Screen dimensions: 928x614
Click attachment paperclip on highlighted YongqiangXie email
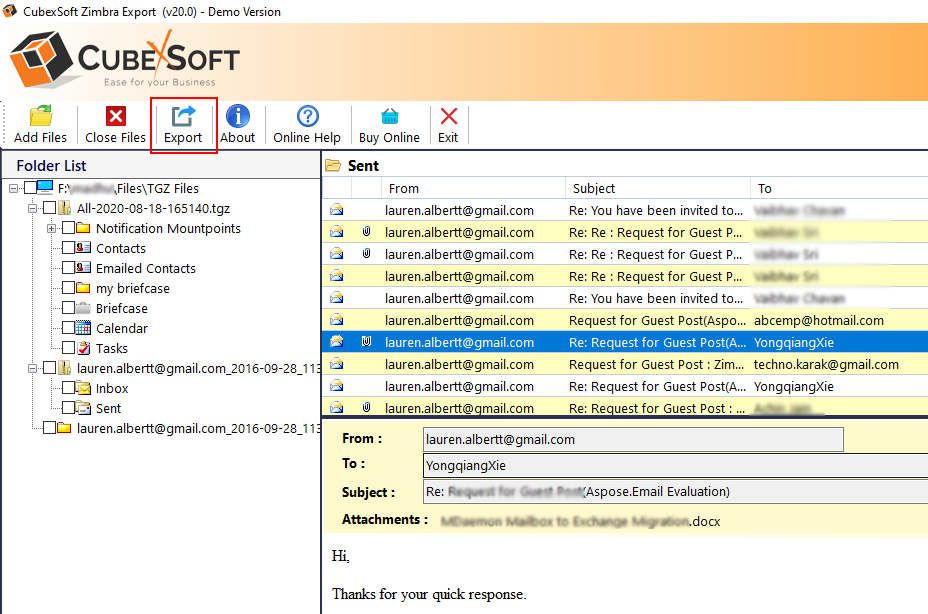pyautogui.click(x=366, y=342)
